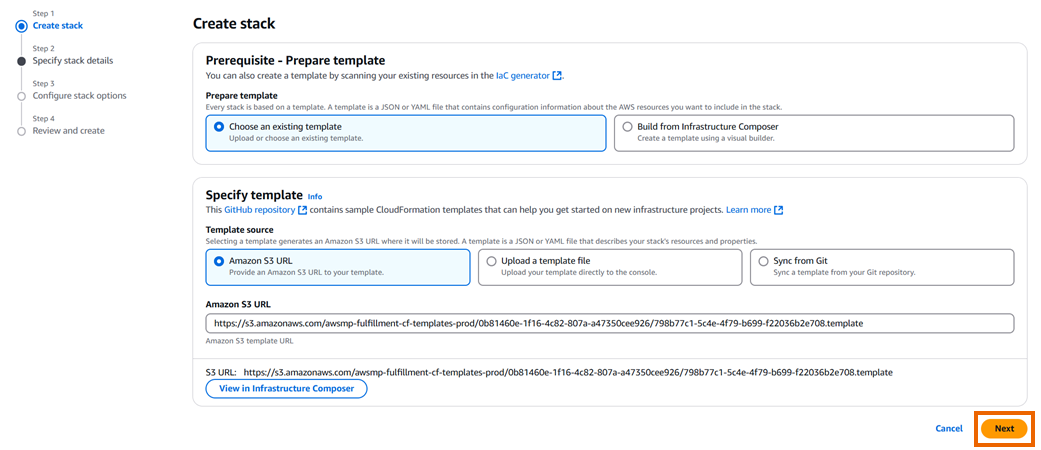Open the IaC generator link
Image resolution: width=1041 pixels, height=450 pixels.
pos(522,75)
